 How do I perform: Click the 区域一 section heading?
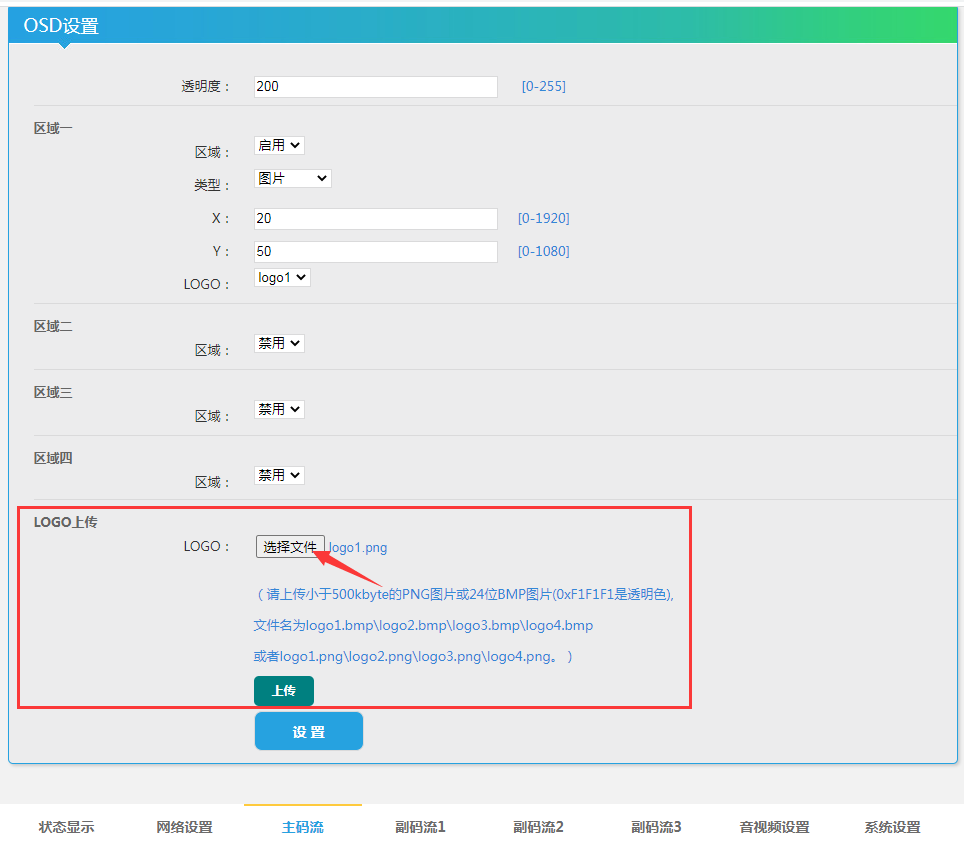(x=53, y=129)
